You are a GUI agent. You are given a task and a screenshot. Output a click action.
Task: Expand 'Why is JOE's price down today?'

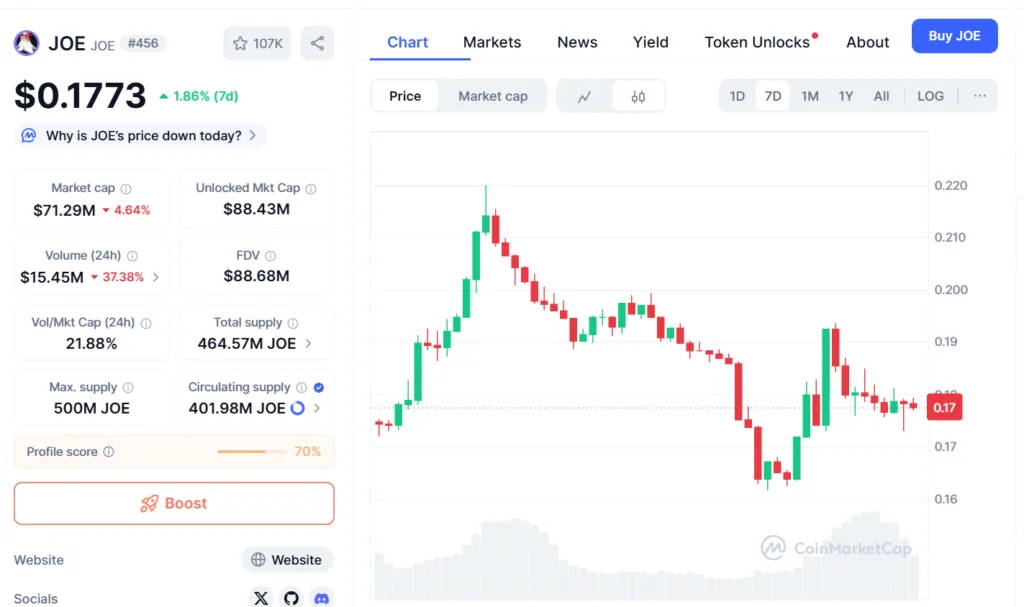coord(139,134)
